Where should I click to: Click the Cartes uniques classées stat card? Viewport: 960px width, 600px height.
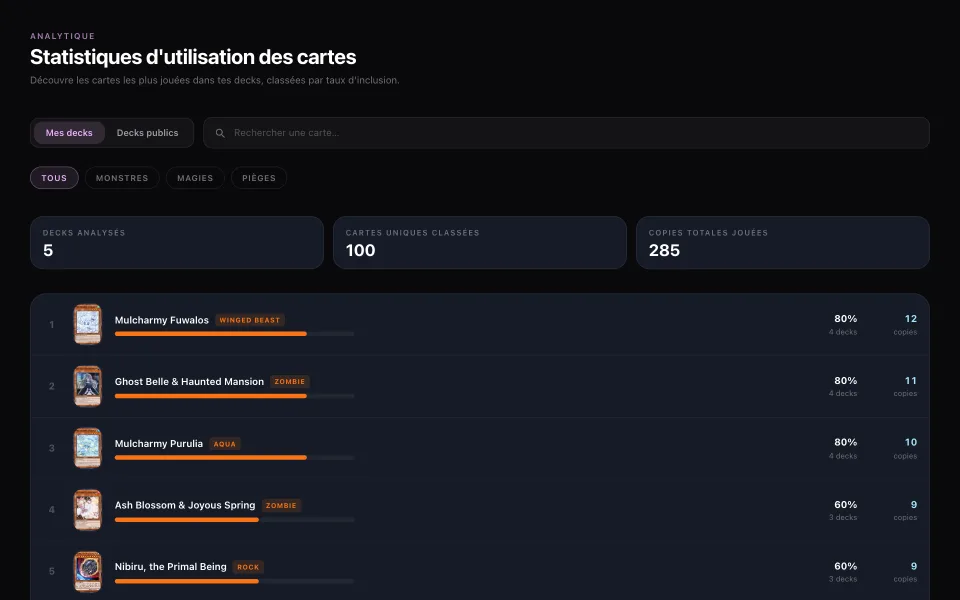[480, 242]
